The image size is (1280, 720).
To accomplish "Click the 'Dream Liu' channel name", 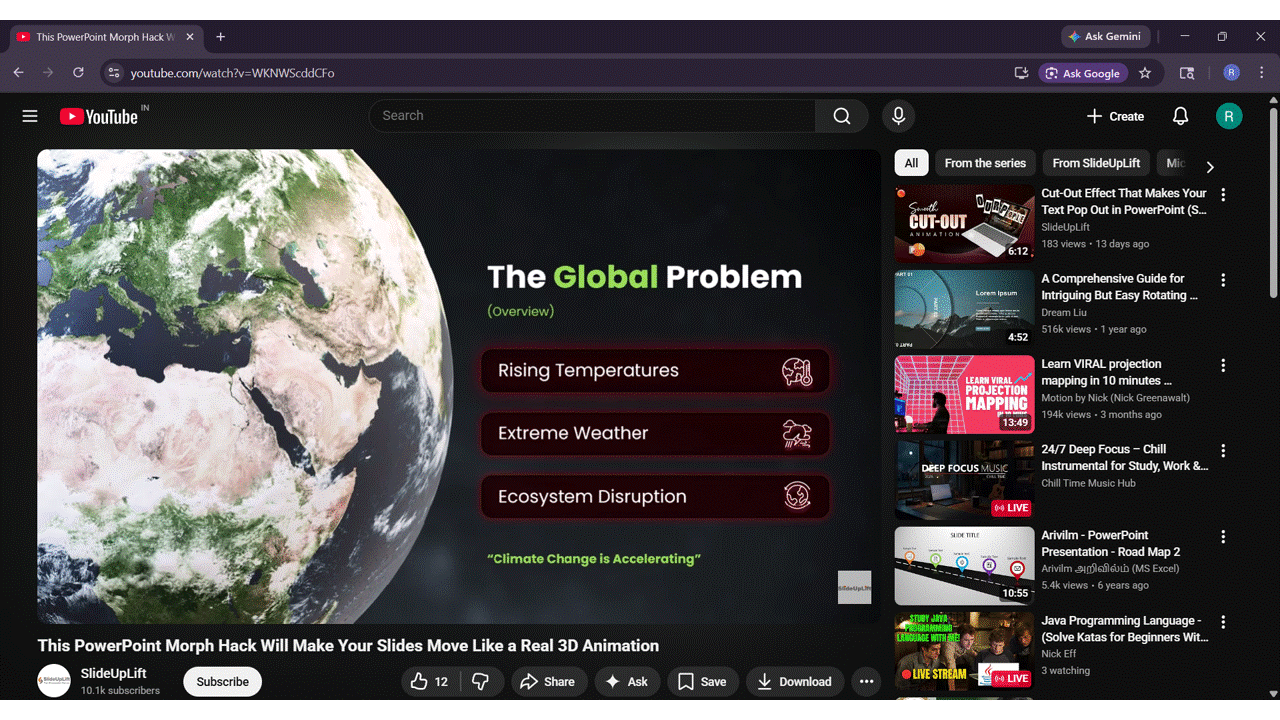I will point(1065,313).
